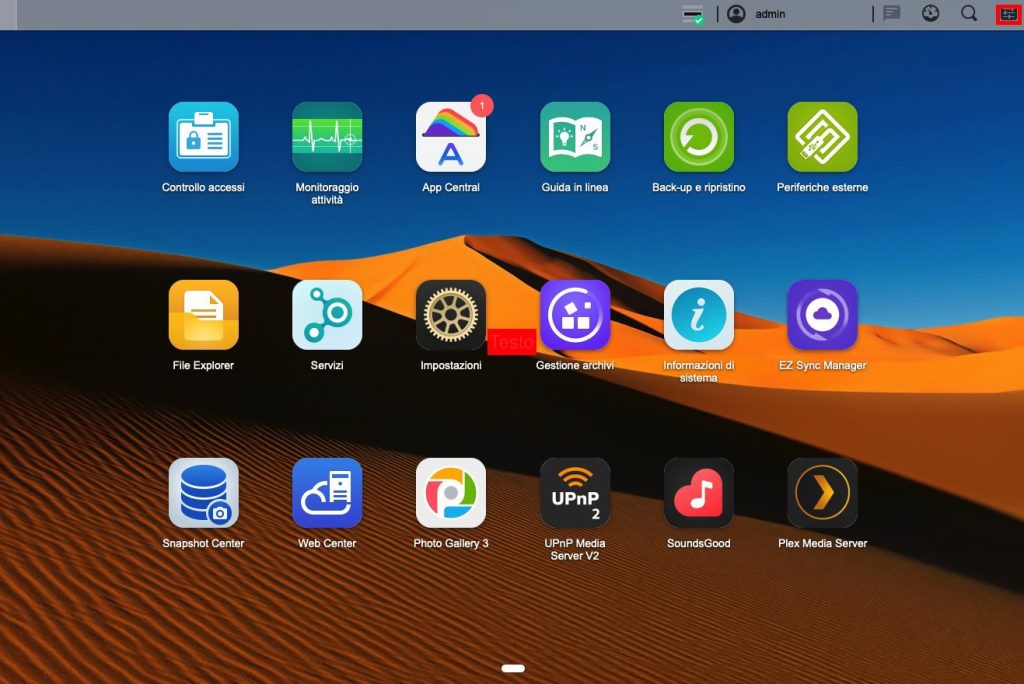The height and width of the screenshot is (684, 1024).
Task: Open the admin user menu
Action: (x=758, y=14)
